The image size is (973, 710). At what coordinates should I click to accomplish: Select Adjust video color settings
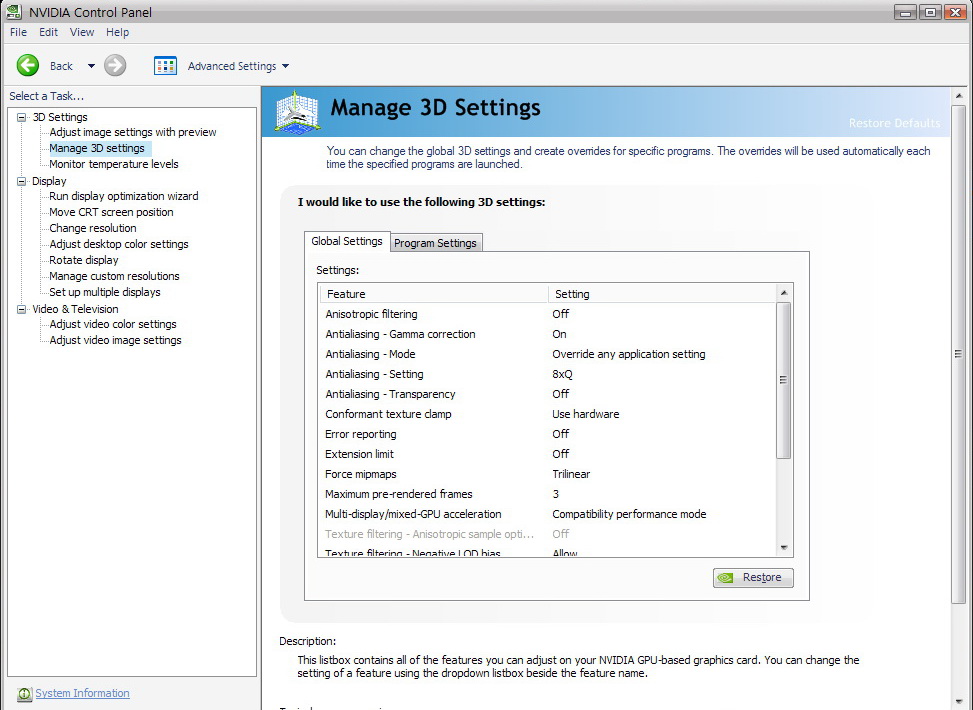coord(113,324)
